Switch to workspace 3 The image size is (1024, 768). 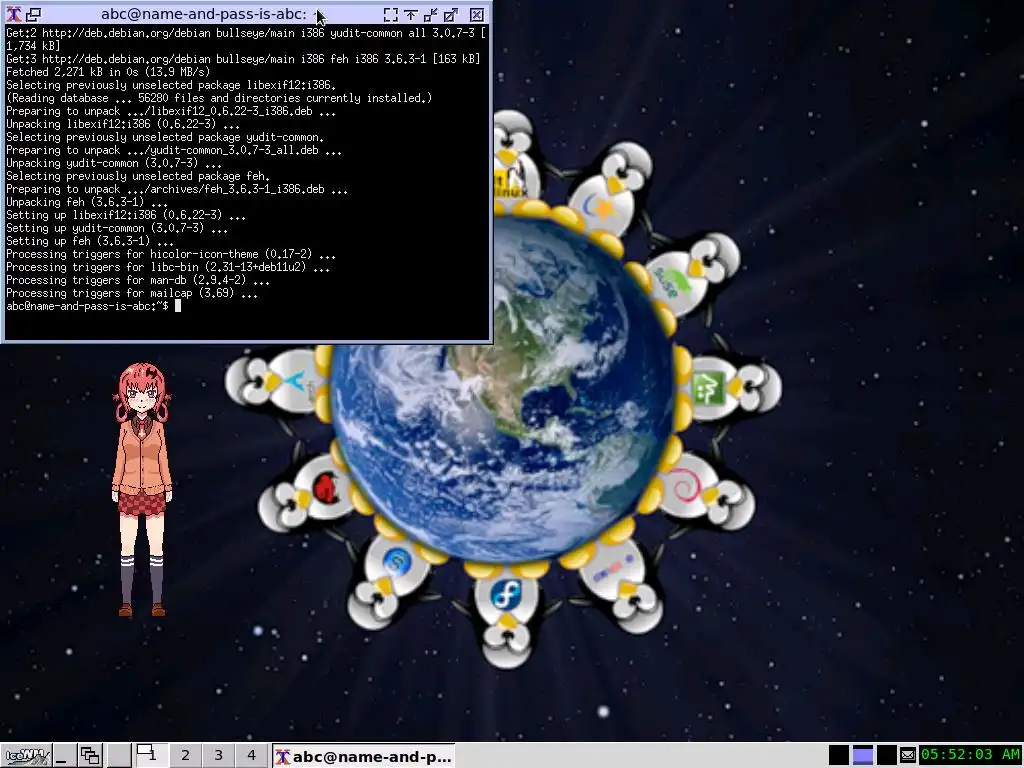point(218,755)
